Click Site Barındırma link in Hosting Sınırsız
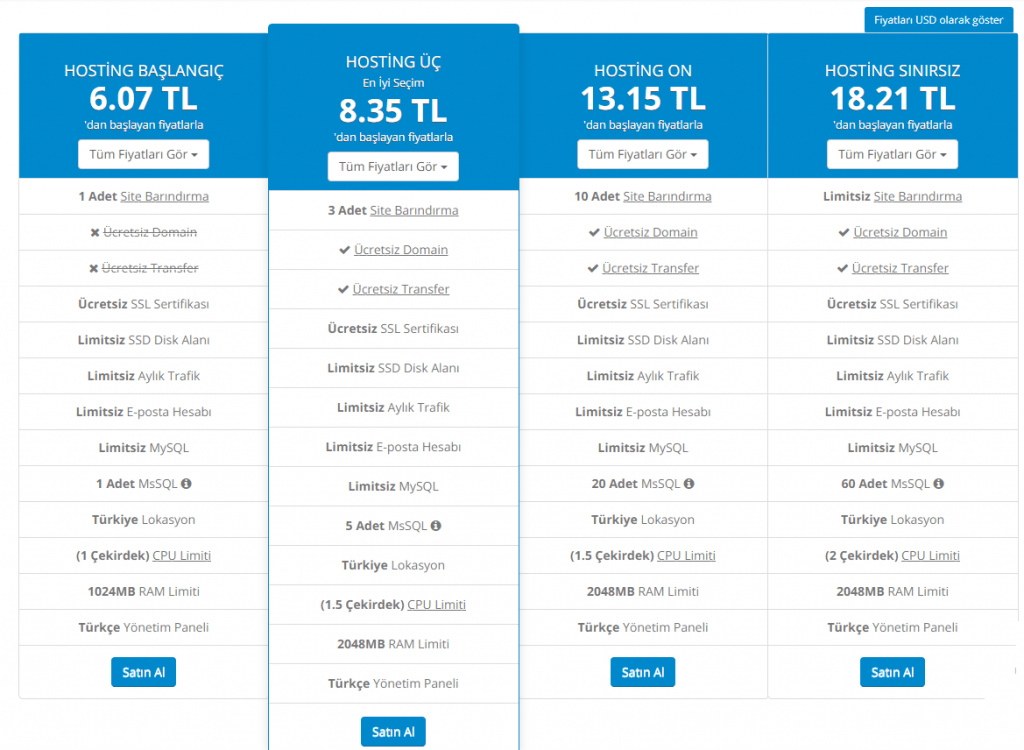This screenshot has height=750, width=1024. coord(917,197)
